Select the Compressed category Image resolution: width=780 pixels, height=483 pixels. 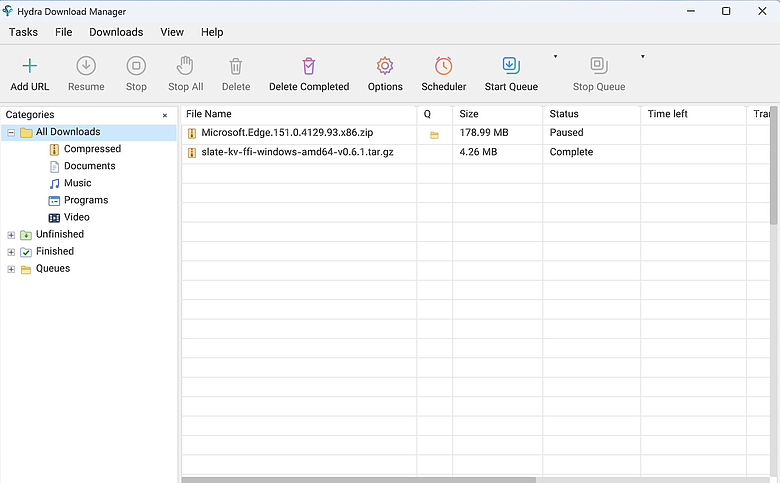point(93,149)
